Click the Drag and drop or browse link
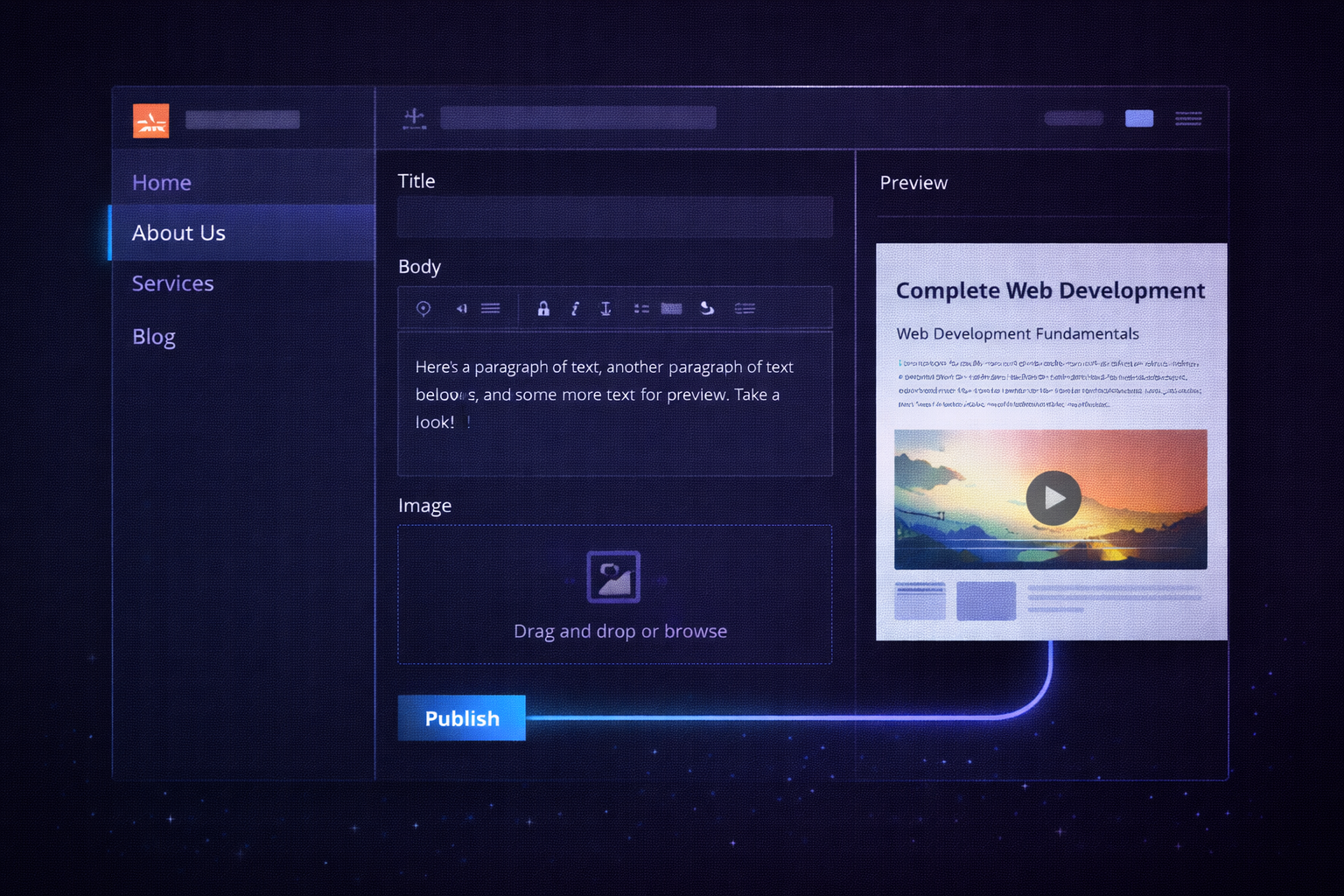The width and height of the screenshot is (1344, 896). 619,631
